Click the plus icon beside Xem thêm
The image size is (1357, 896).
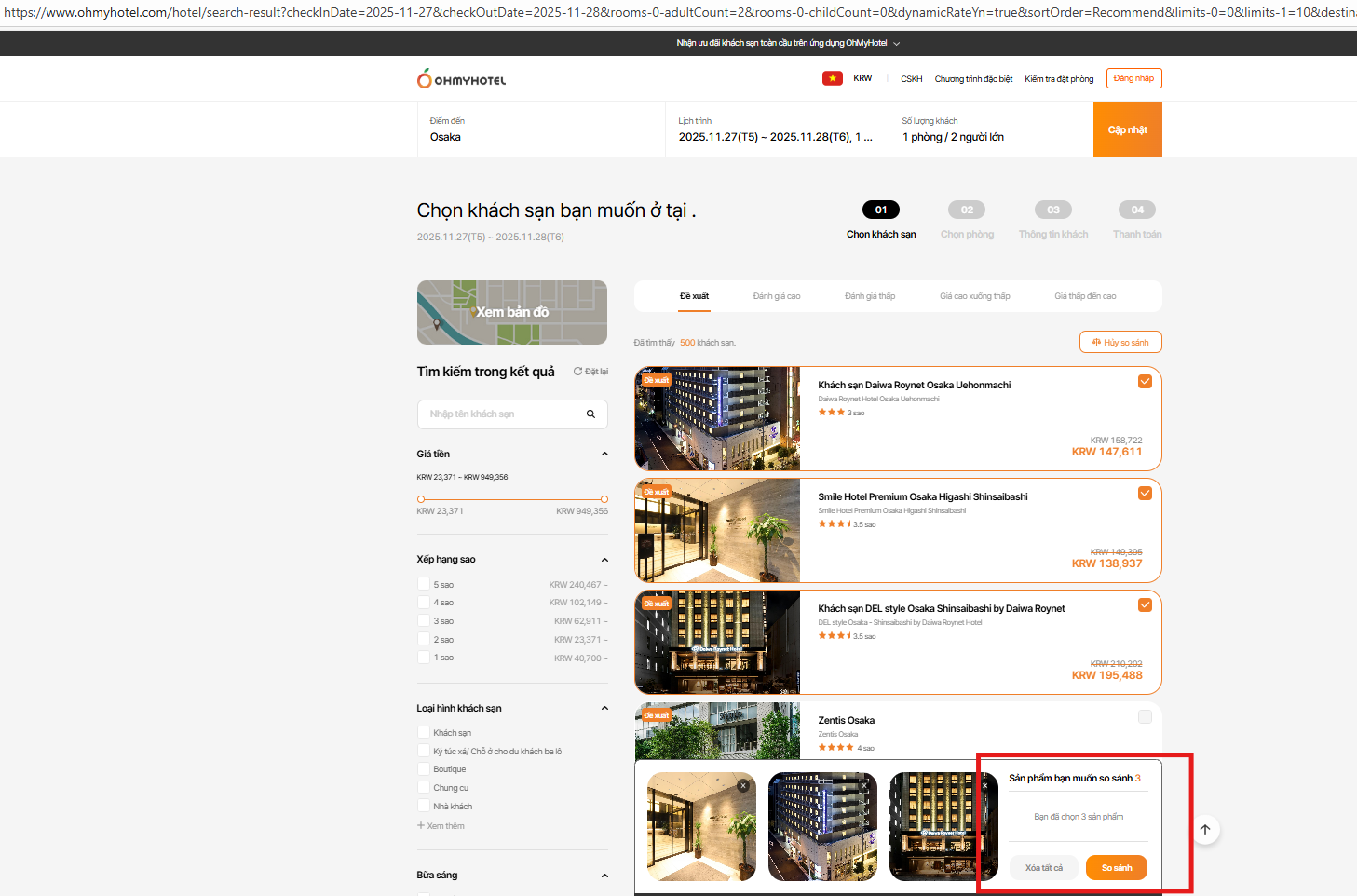(x=421, y=826)
